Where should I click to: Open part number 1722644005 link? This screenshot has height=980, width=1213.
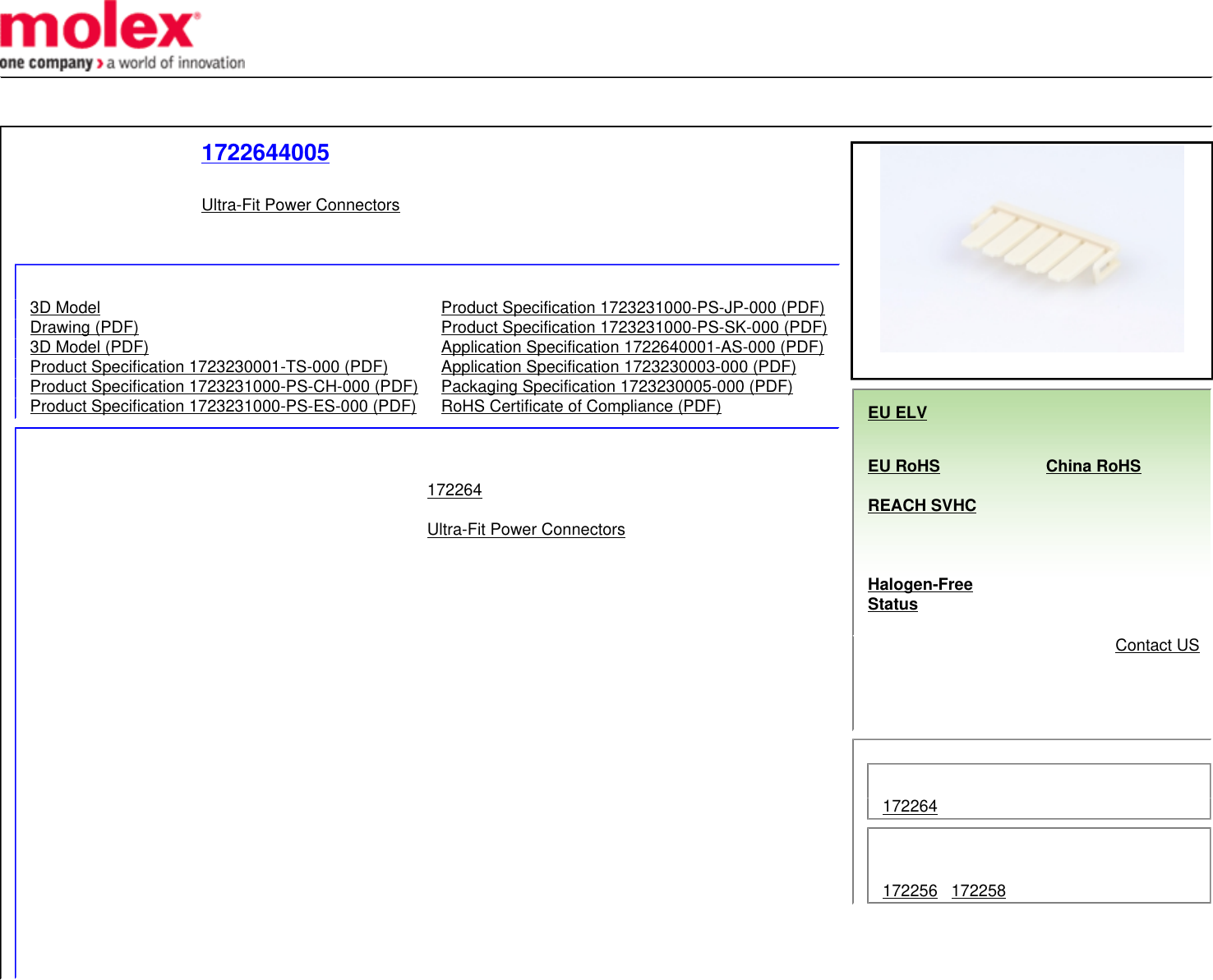265,153
